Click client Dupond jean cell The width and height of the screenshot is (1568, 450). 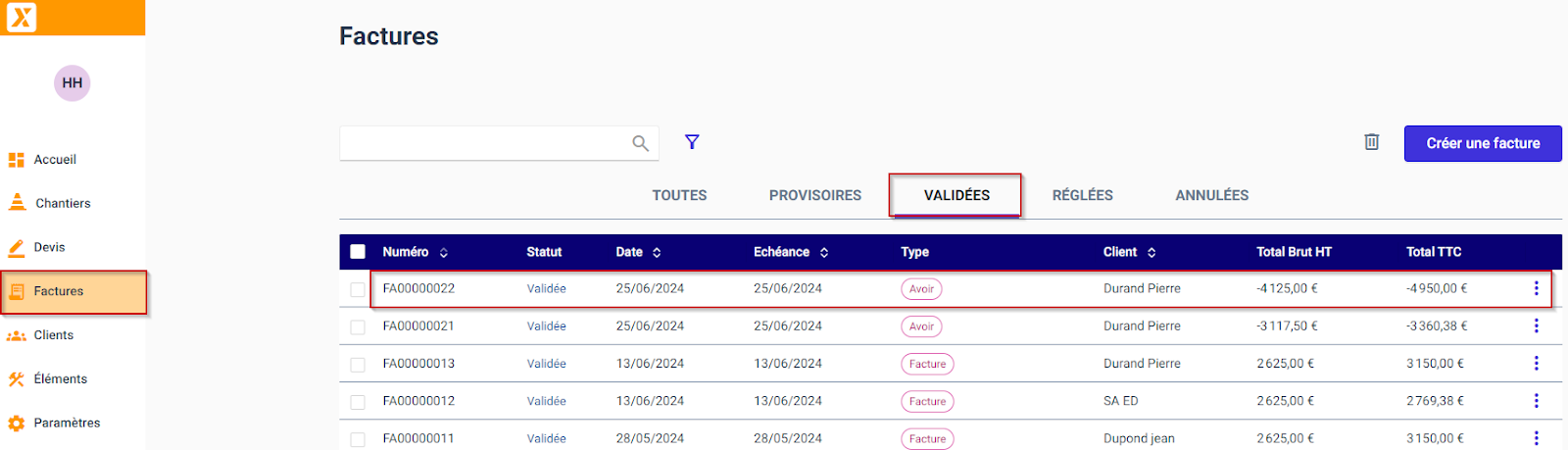point(1139,438)
